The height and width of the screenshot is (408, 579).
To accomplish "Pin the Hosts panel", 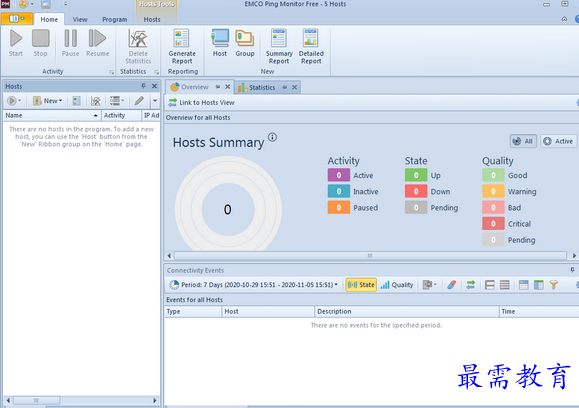I will tap(143, 86).
